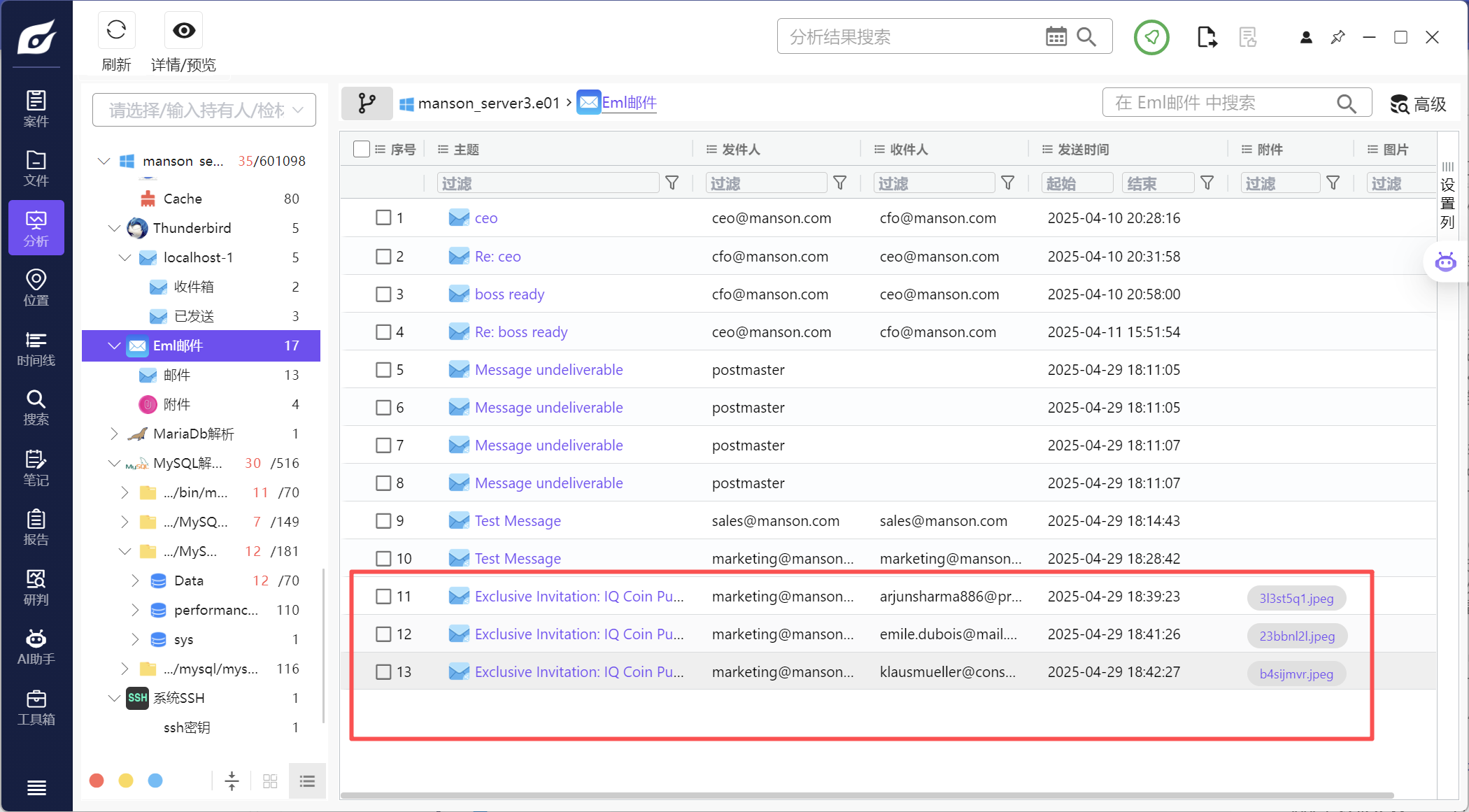Open the 工具箱 toolbox sidebar icon
The image size is (1469, 812).
[x=36, y=706]
